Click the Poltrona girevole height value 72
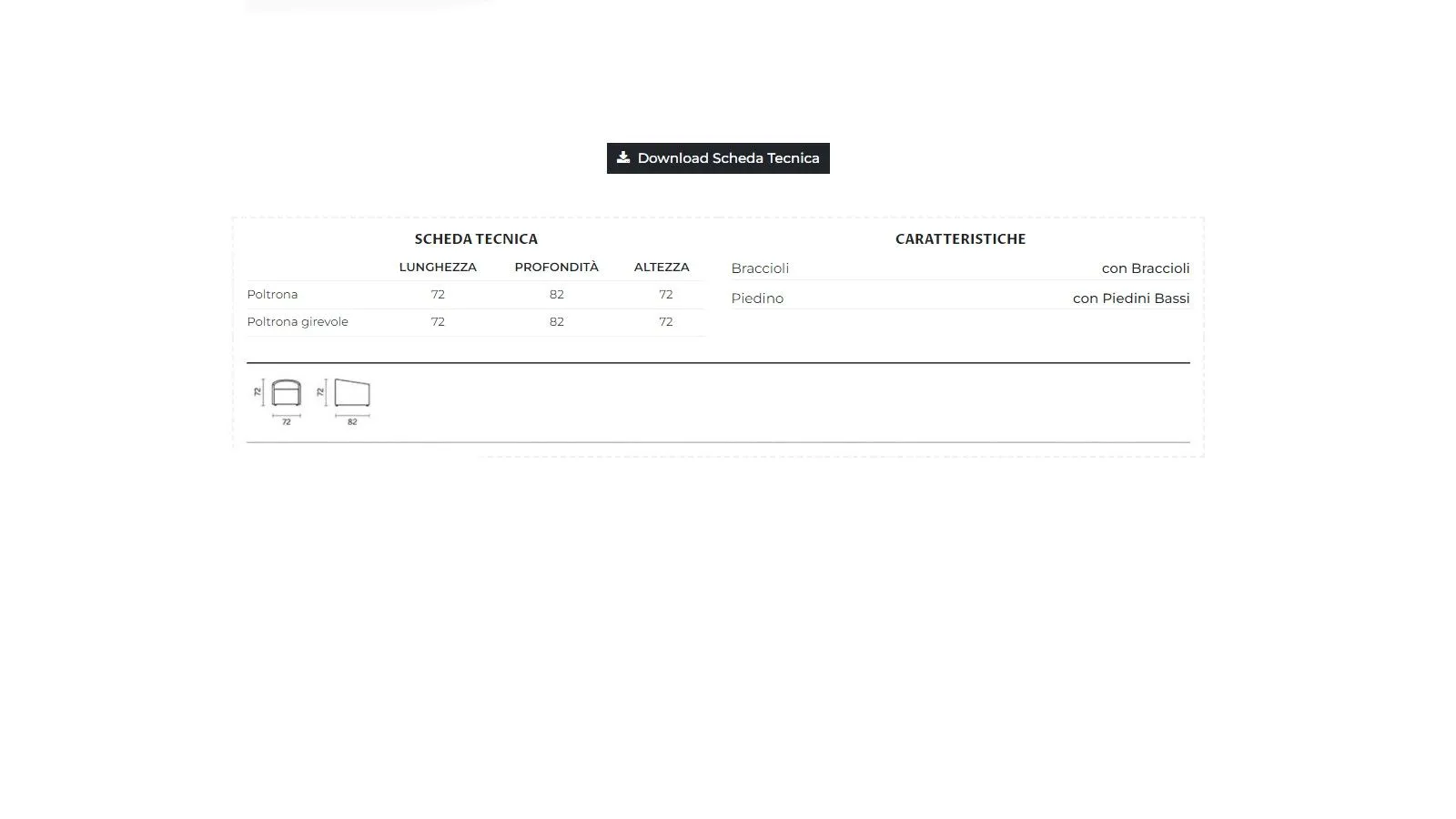1456x819 pixels. click(666, 322)
